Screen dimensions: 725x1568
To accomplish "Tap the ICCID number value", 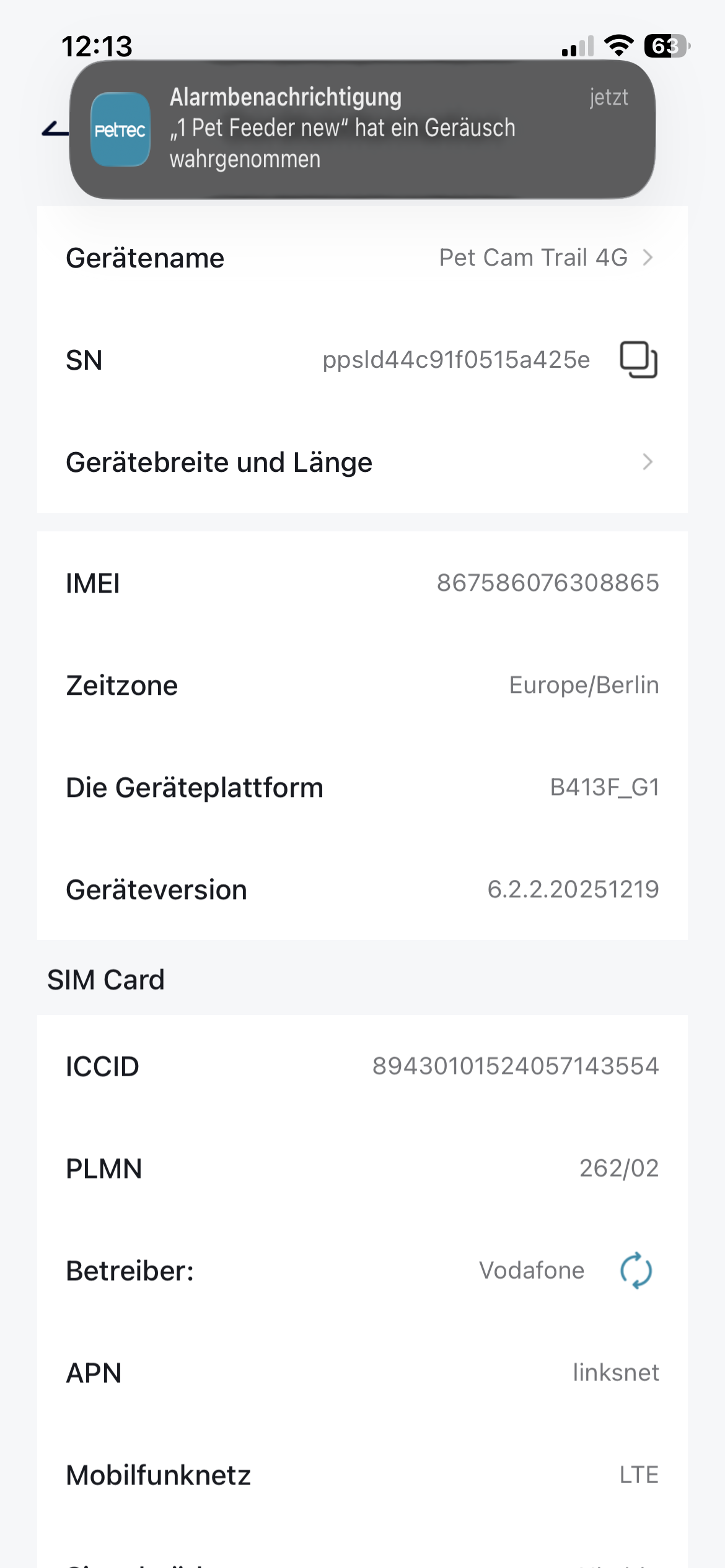I will [516, 1066].
